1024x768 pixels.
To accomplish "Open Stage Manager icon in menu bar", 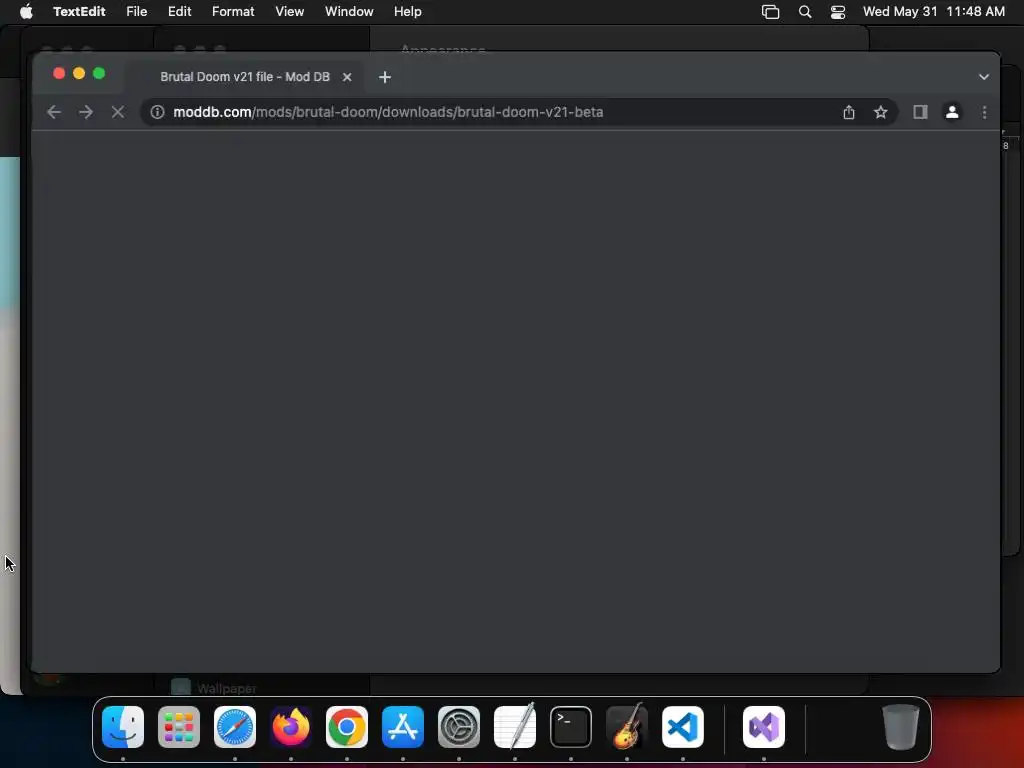I will click(x=771, y=12).
